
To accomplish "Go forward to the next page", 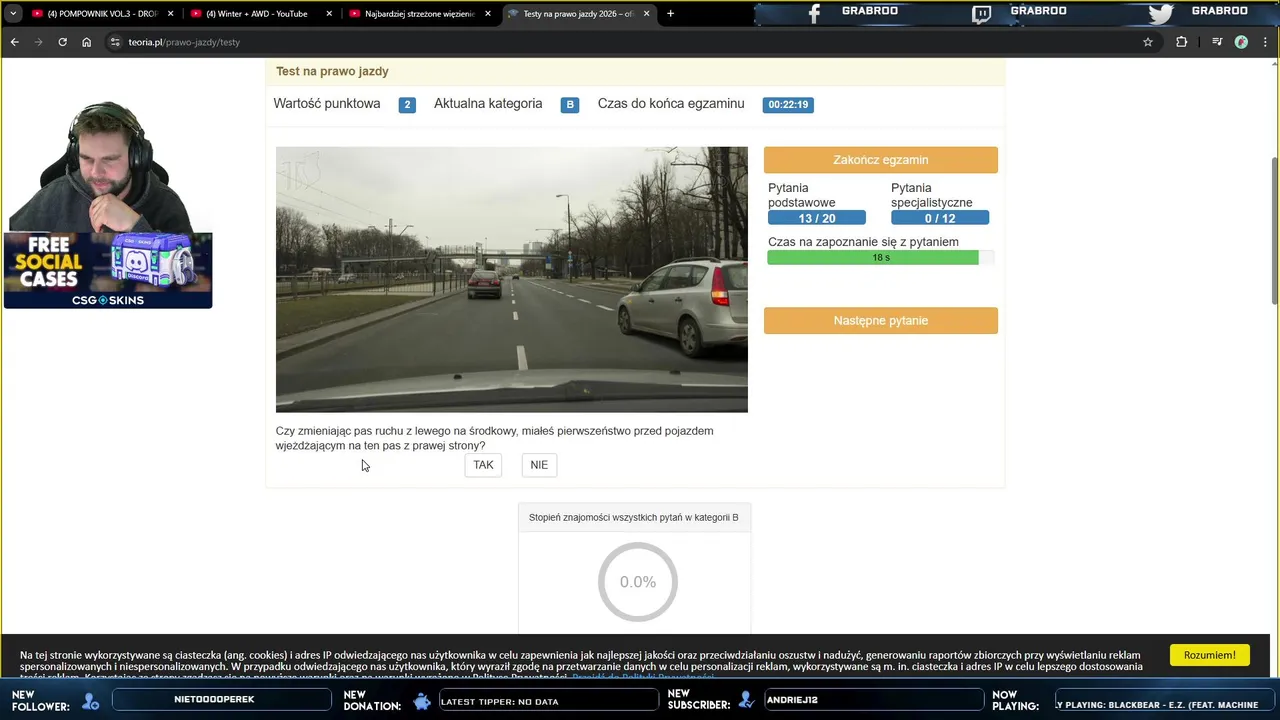I will [x=38, y=42].
